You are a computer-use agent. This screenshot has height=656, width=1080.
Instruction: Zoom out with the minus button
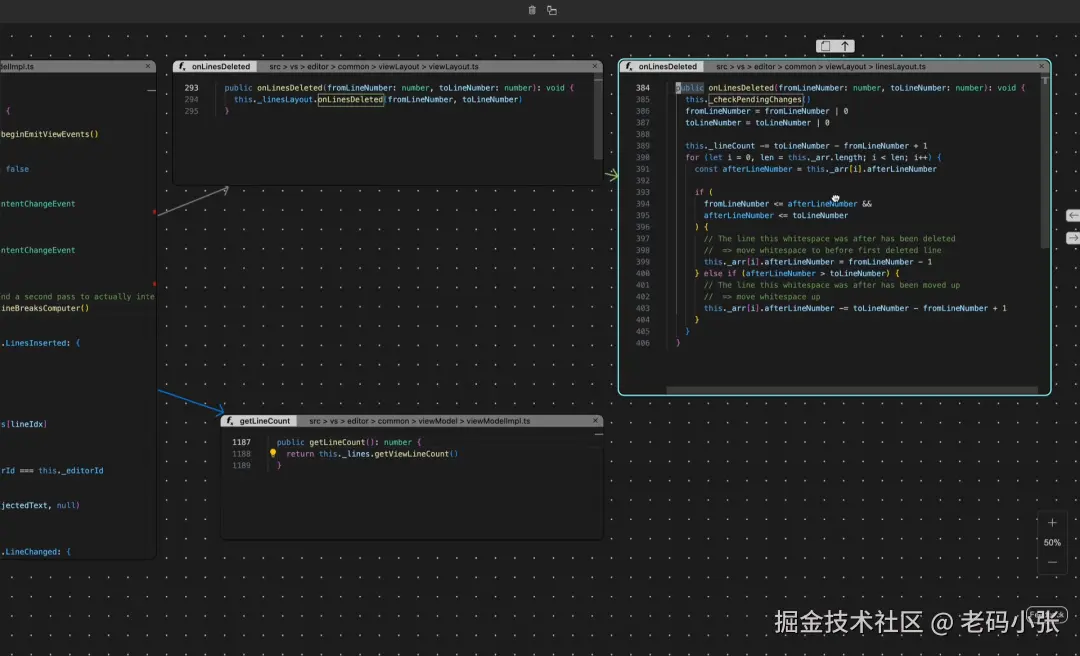click(1052, 562)
